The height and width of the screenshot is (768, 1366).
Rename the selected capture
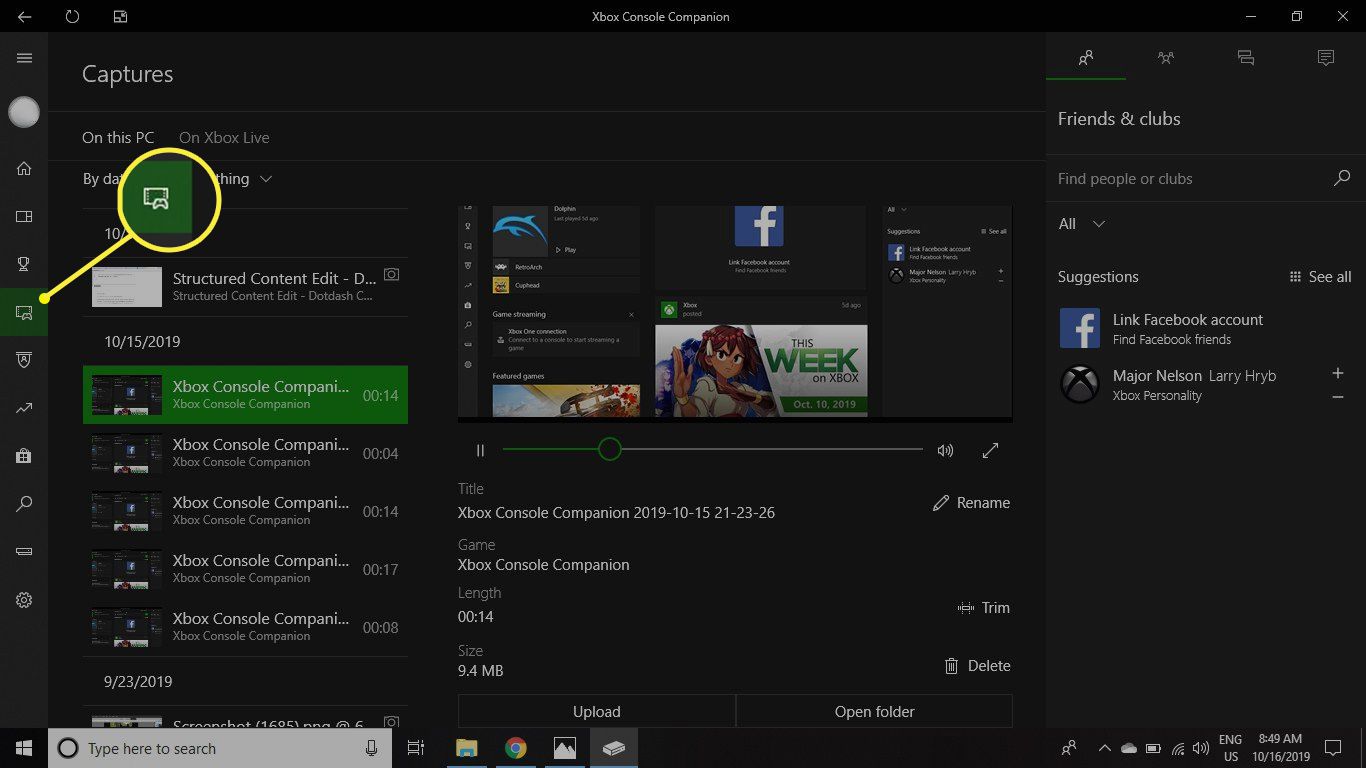pos(971,503)
